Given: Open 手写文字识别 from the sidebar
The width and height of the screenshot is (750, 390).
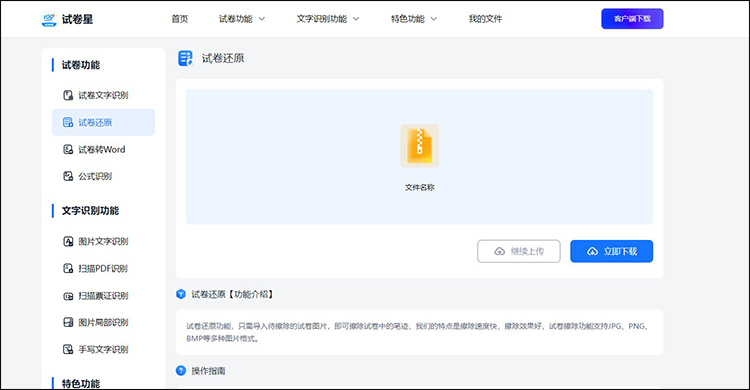Looking at the screenshot, I should coord(103,349).
